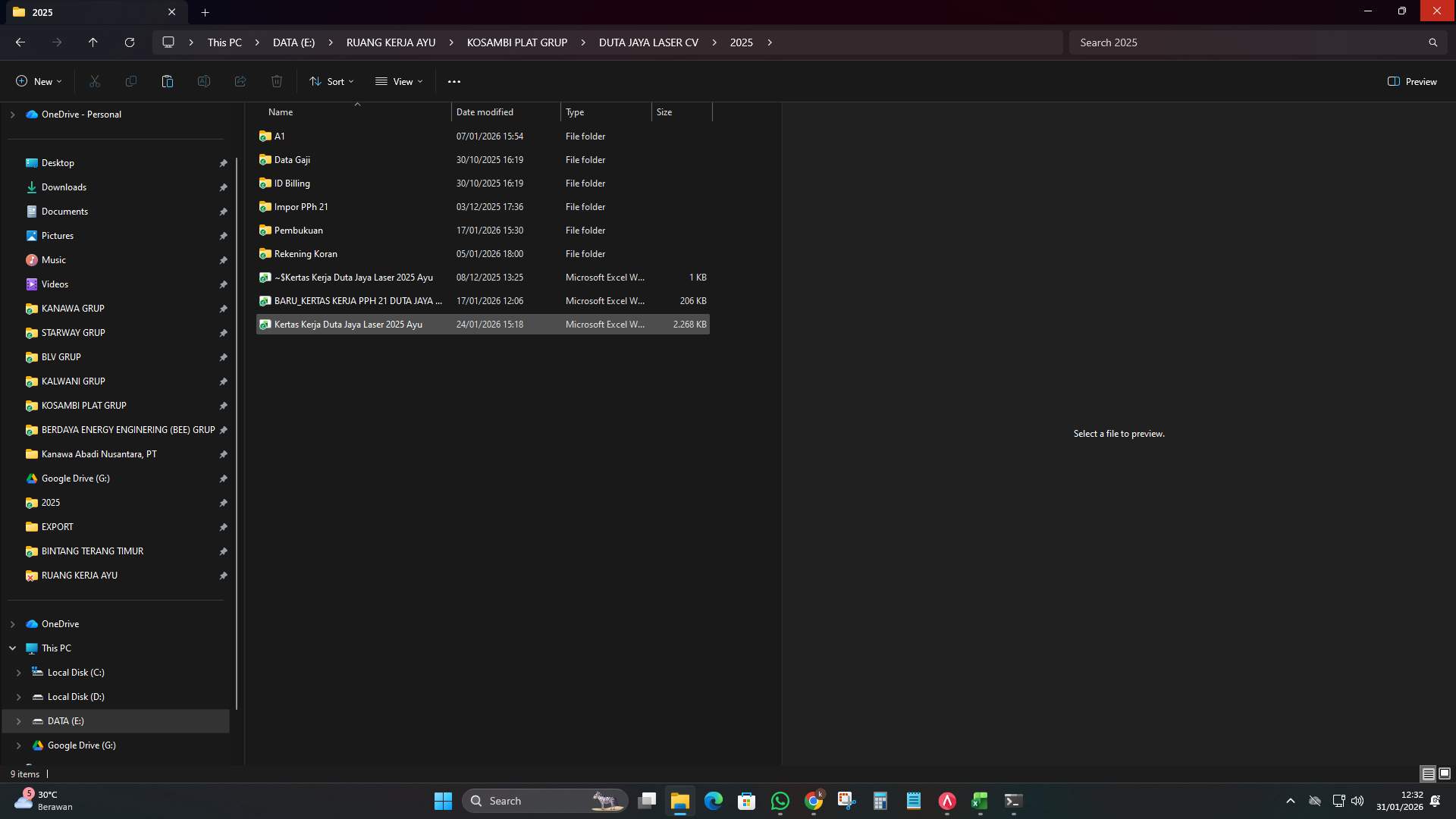Screen dimensions: 1456x819
Task: Open WhatsApp from the taskbar
Action: click(780, 800)
